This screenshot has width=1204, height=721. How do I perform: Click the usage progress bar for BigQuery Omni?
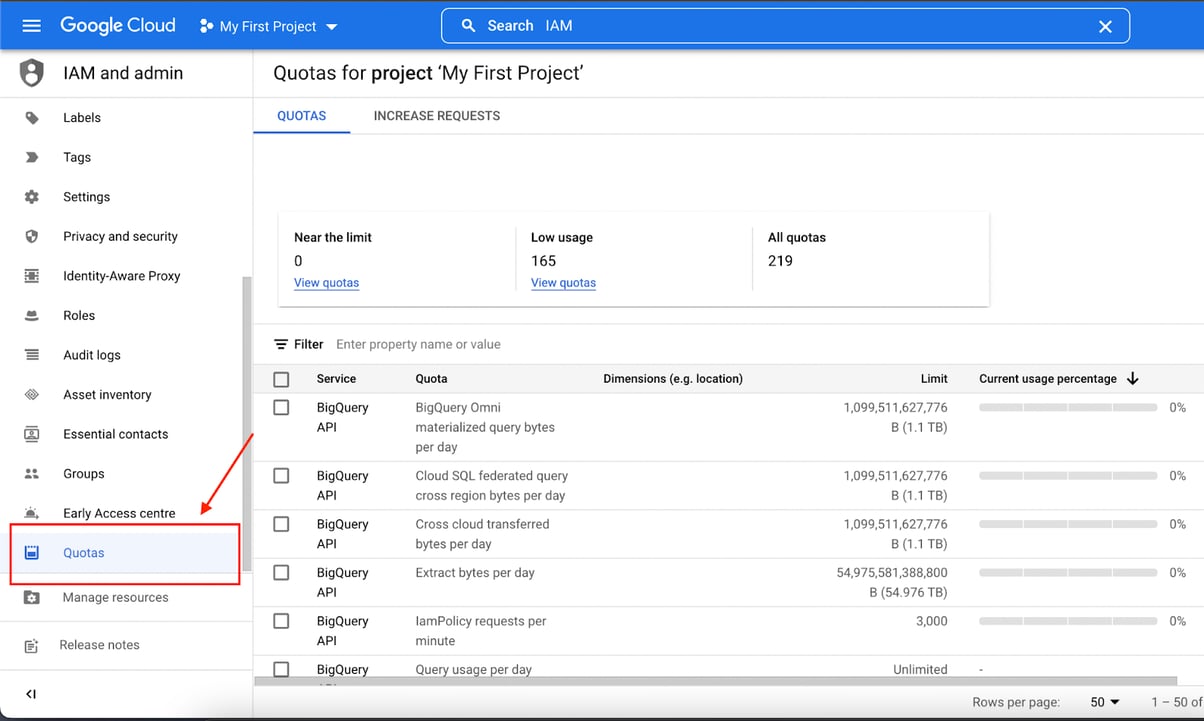click(x=1067, y=407)
